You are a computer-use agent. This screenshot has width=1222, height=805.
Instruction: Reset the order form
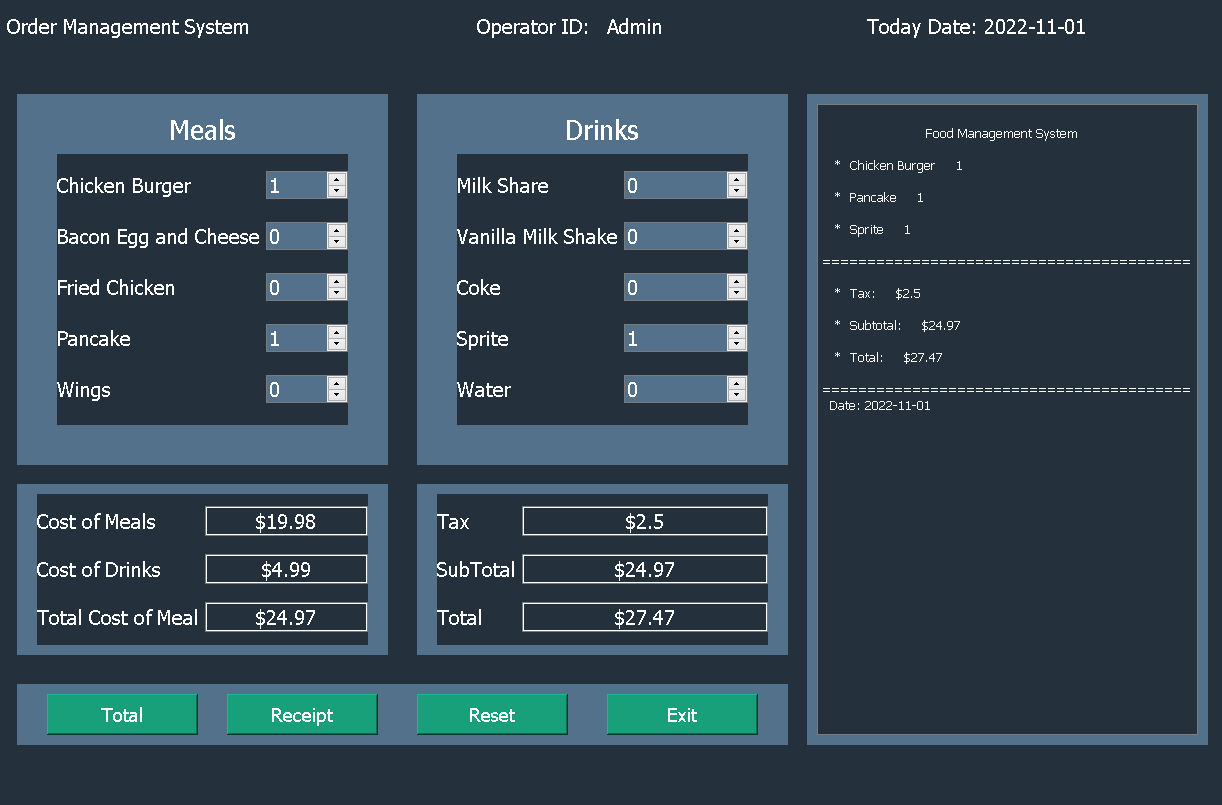coord(492,714)
